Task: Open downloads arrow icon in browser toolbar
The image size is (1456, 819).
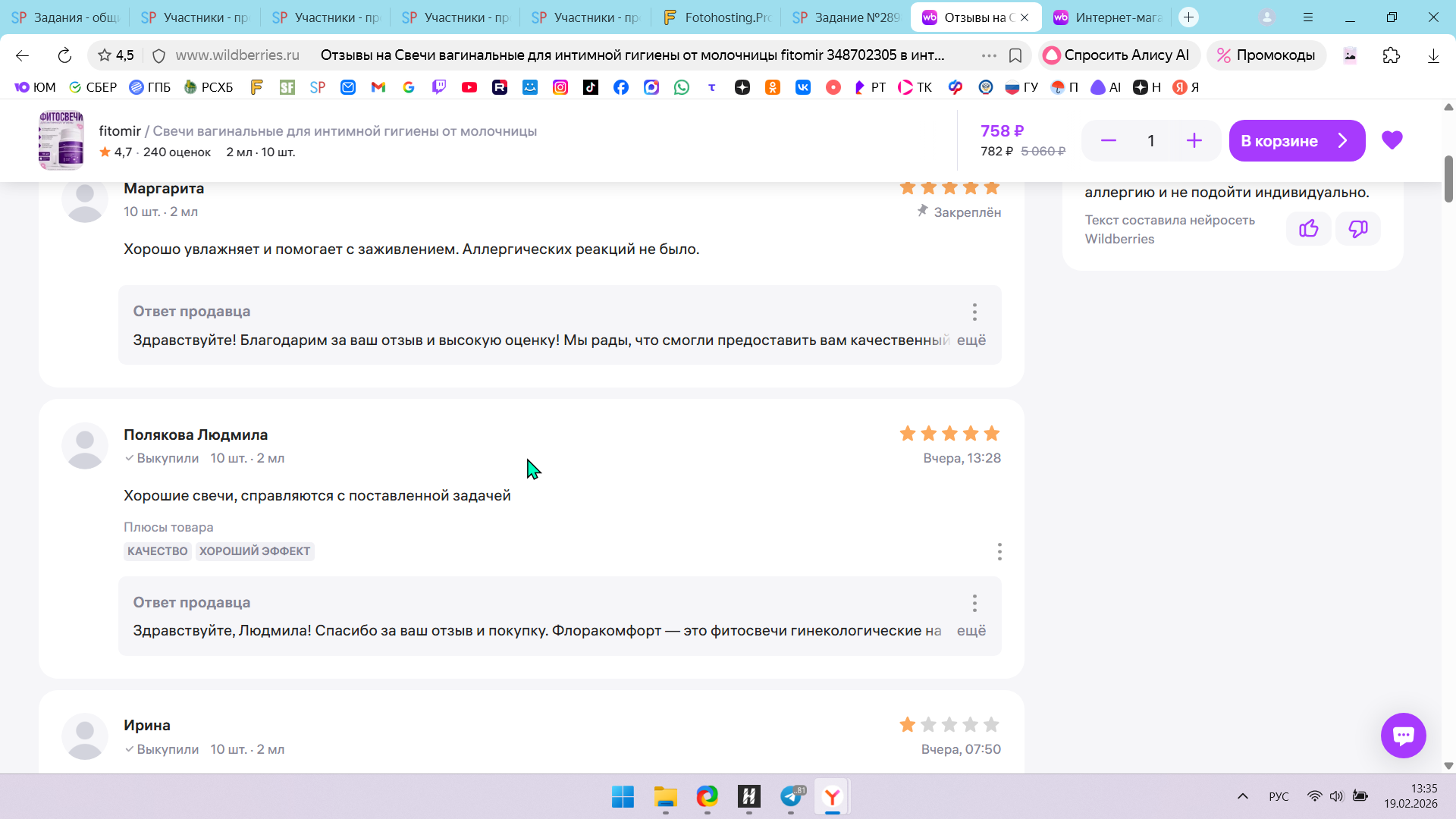Action: click(x=1432, y=55)
